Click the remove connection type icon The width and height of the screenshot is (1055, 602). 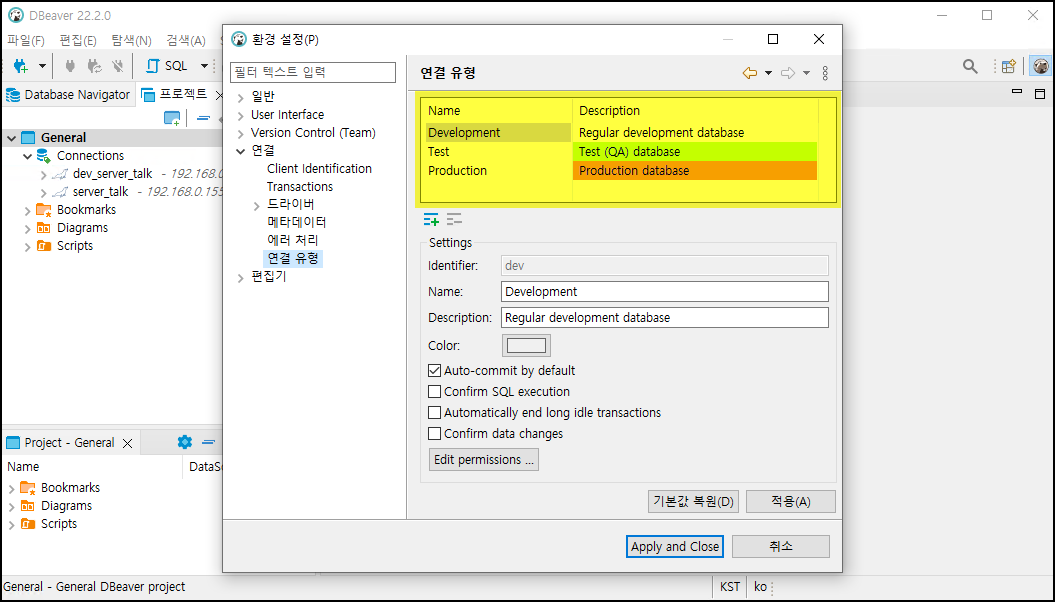click(x=454, y=219)
